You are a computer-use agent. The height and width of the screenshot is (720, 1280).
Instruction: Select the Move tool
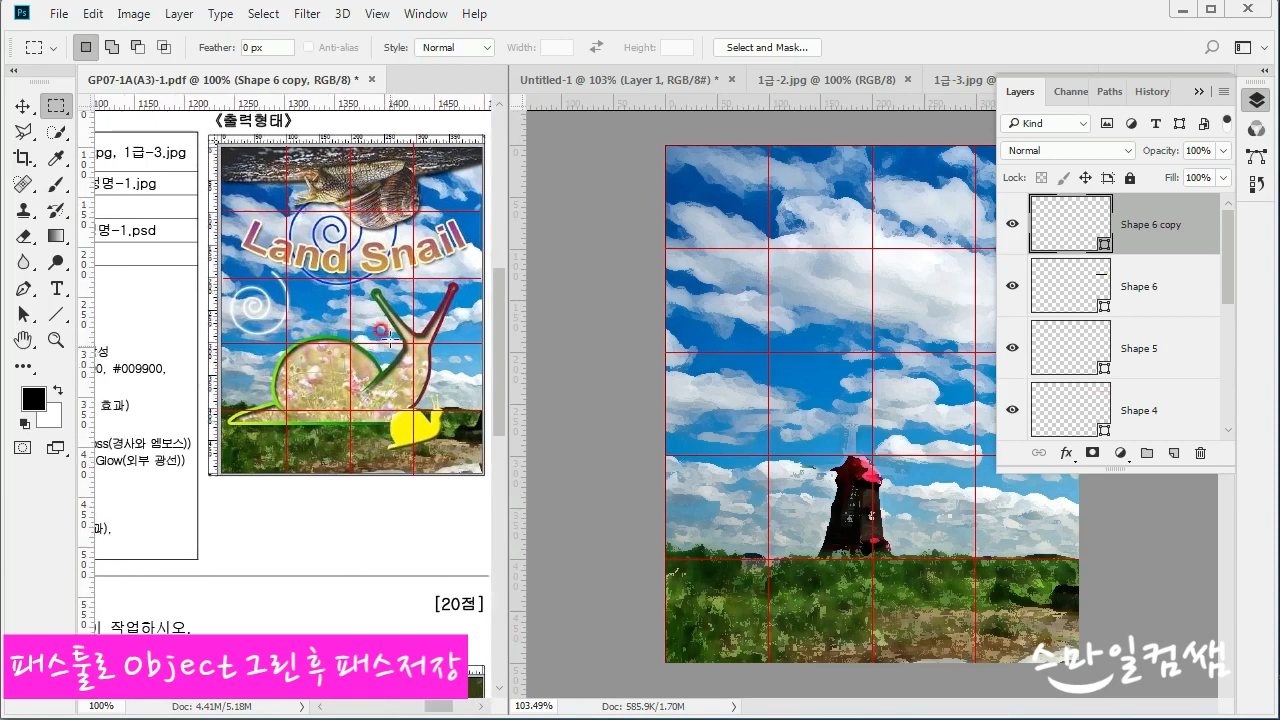tap(23, 106)
